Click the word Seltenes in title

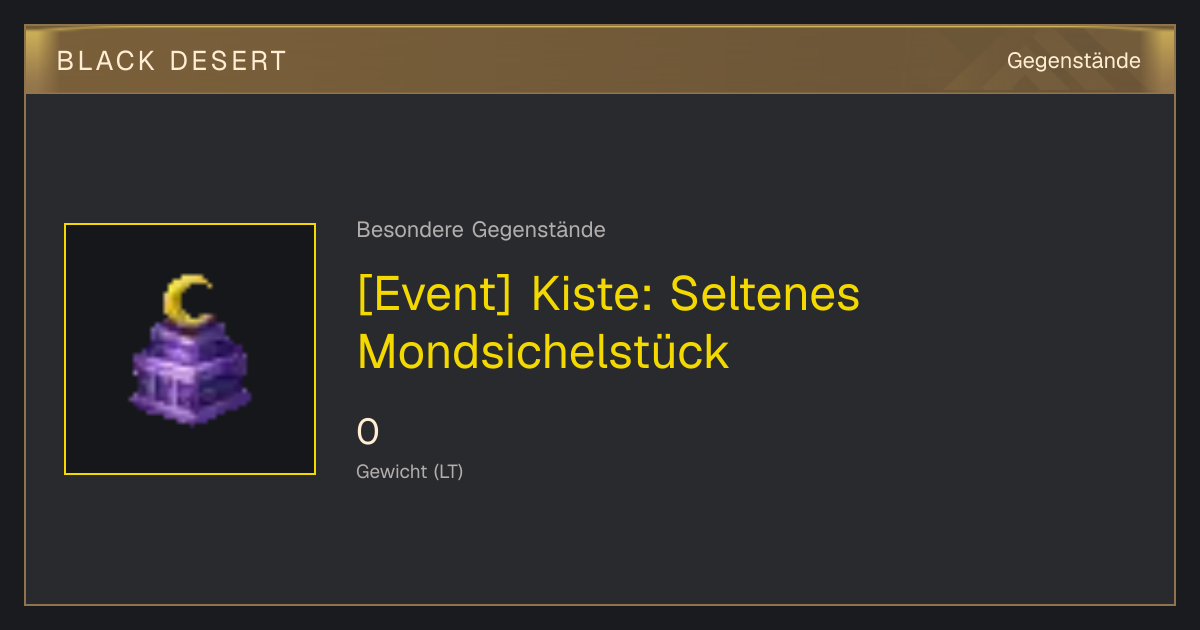tap(765, 295)
